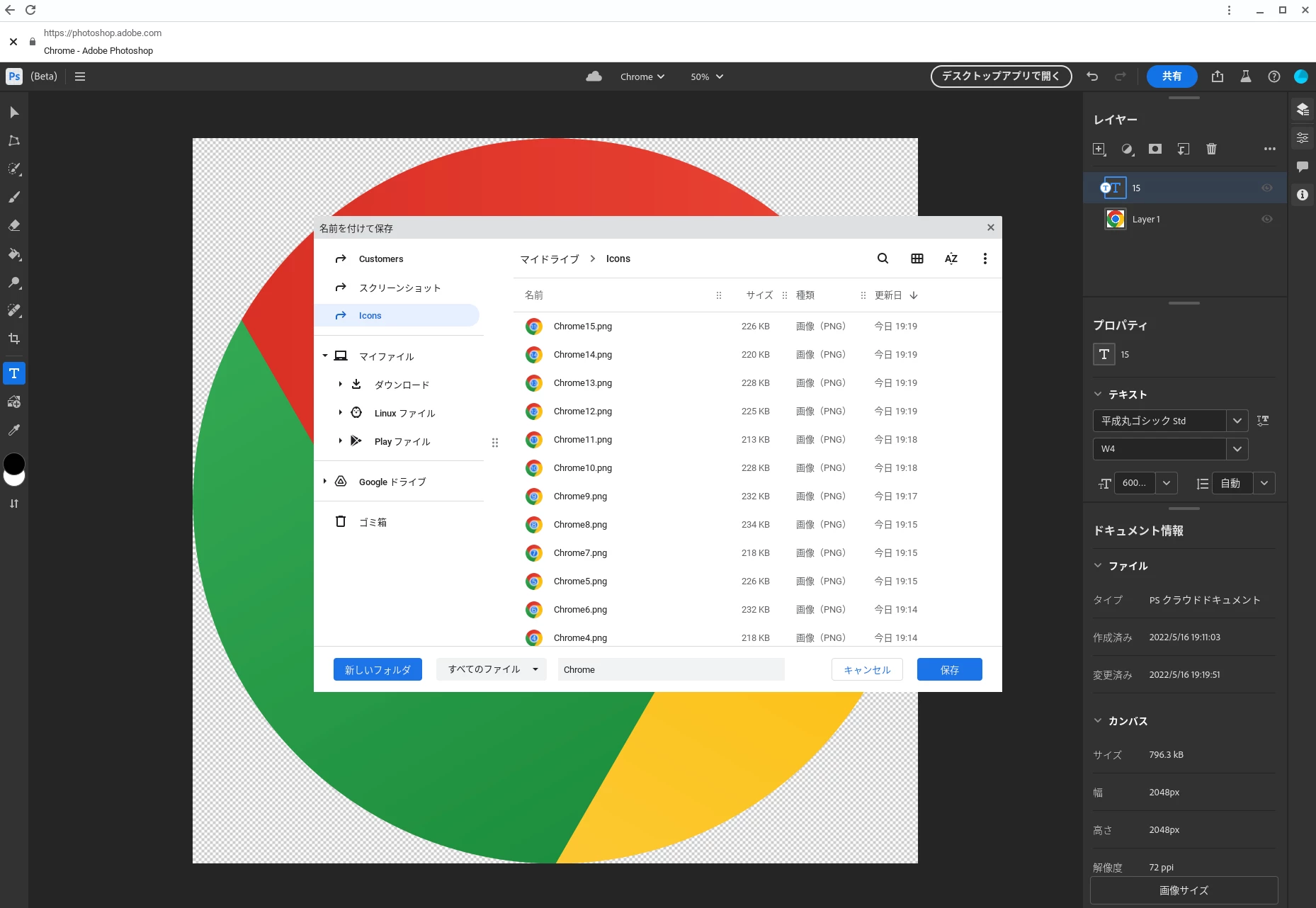The height and width of the screenshot is (908, 1316).
Task: Open the Comments panel icon
Action: (x=1303, y=166)
